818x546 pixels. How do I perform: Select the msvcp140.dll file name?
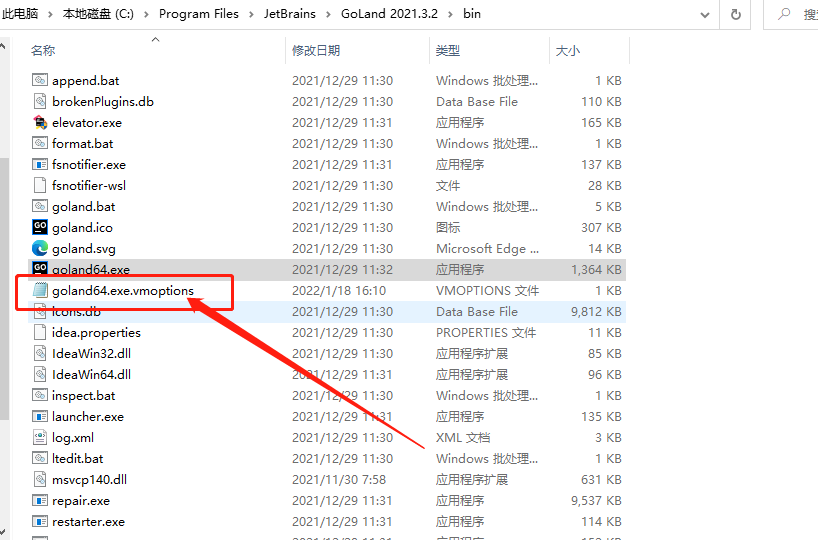pos(89,480)
